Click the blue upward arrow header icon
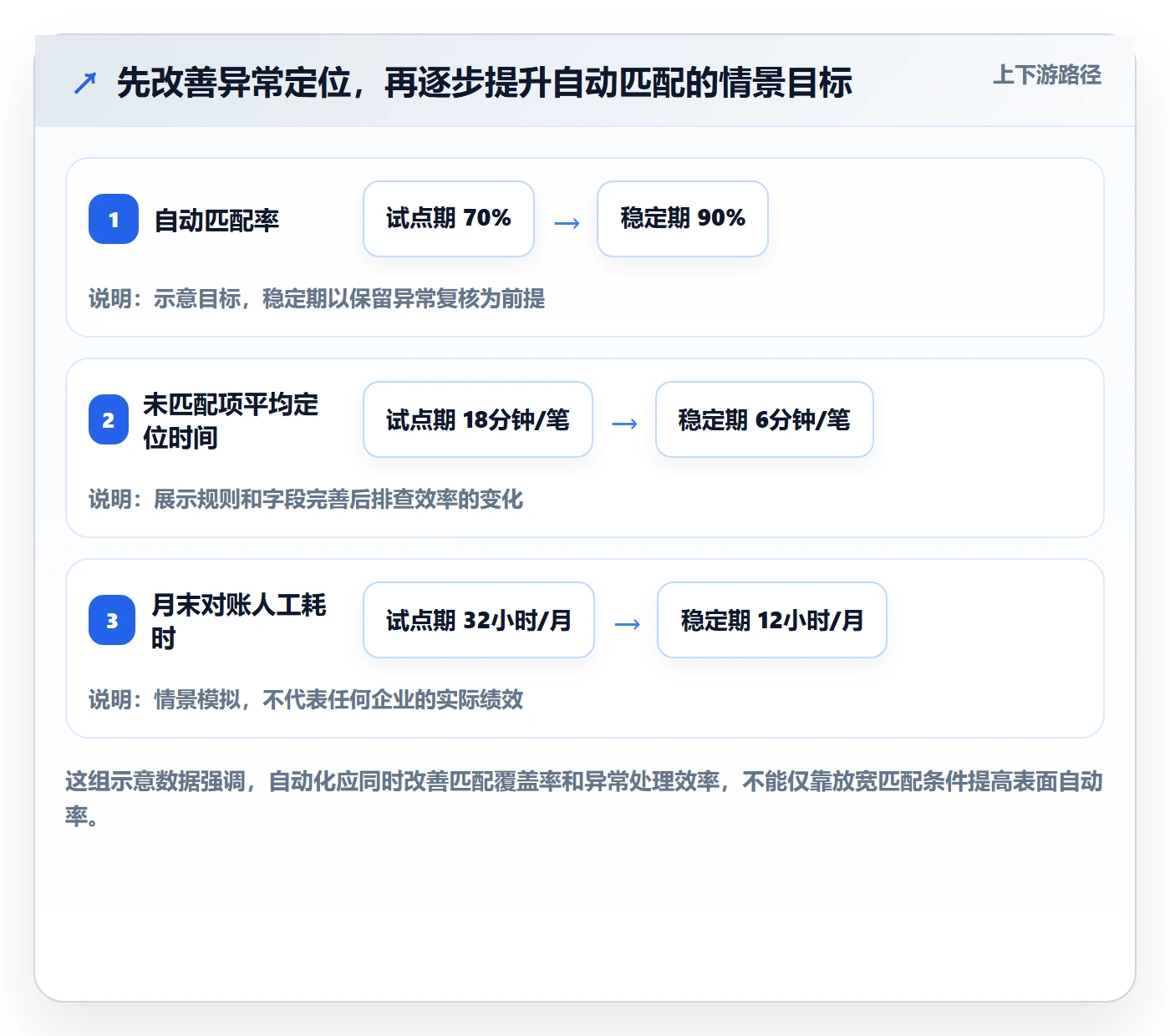The image size is (1170, 1036). click(85, 83)
